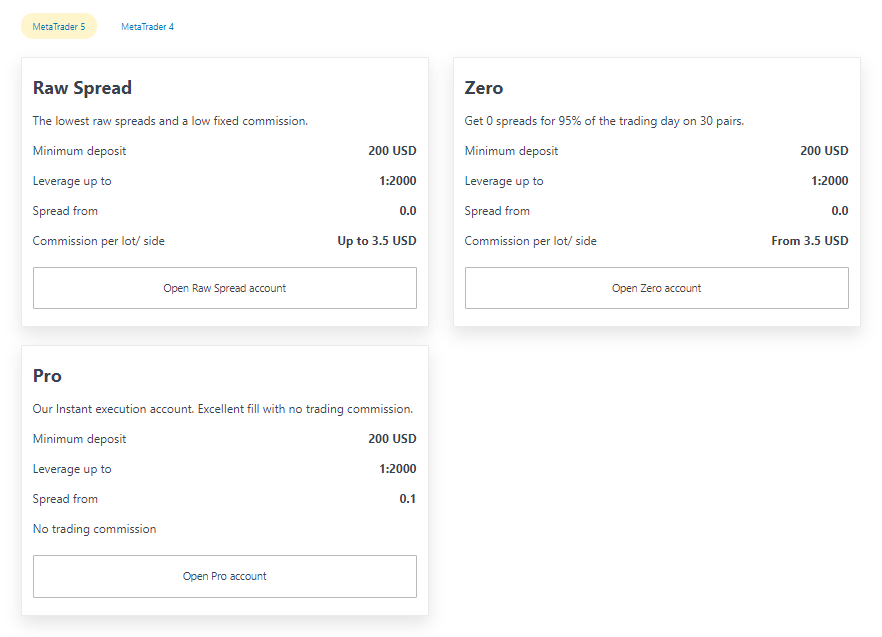Select the Raw Spread card heading
The height and width of the screenshot is (637, 882).
82,88
